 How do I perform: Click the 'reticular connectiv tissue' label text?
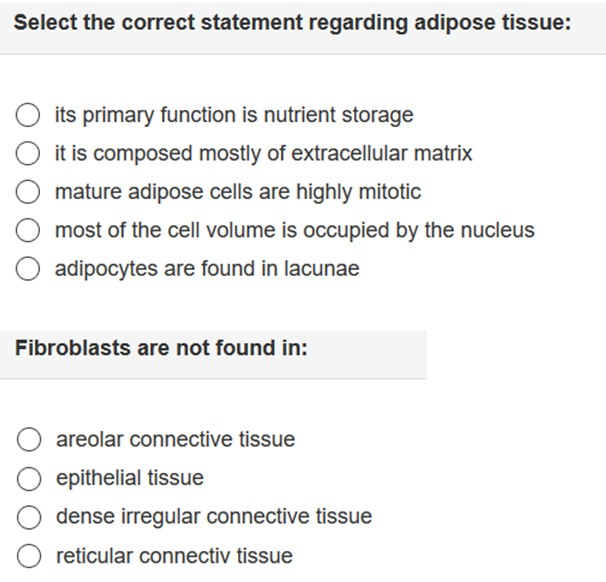pyautogui.click(x=174, y=556)
